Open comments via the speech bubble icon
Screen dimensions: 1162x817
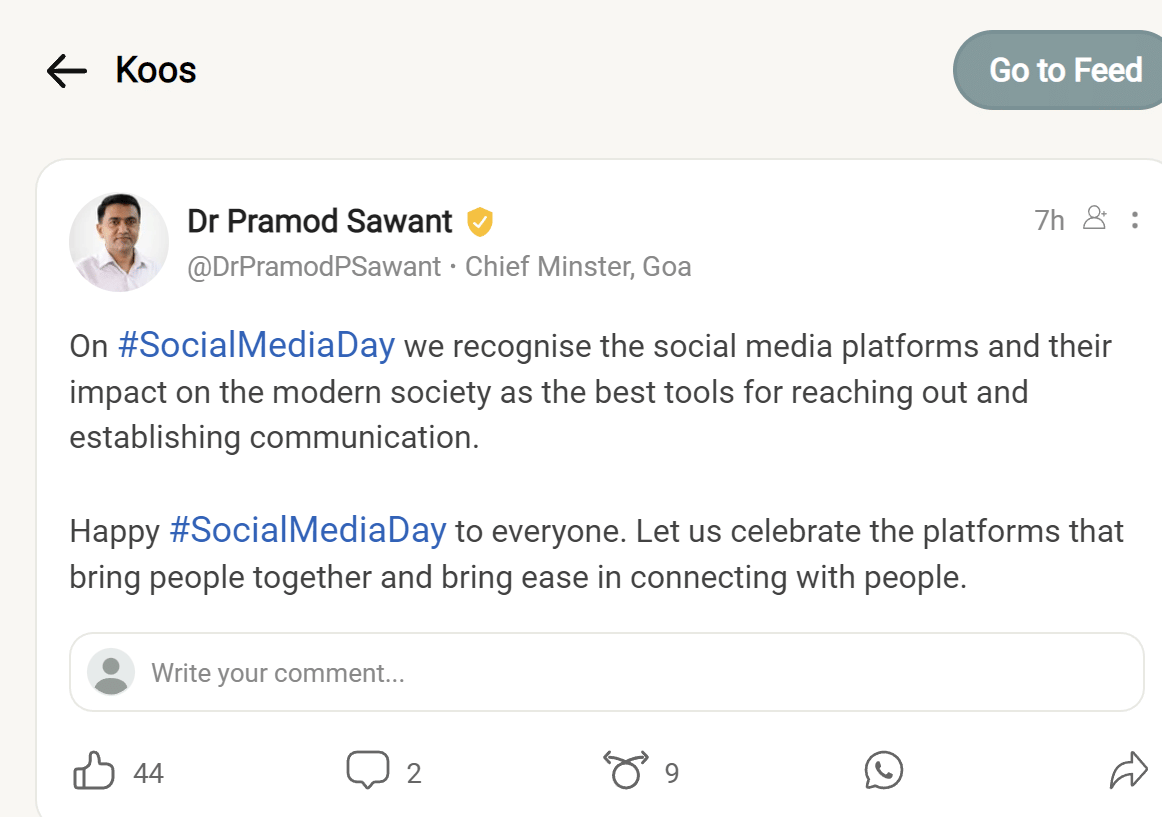coord(367,771)
